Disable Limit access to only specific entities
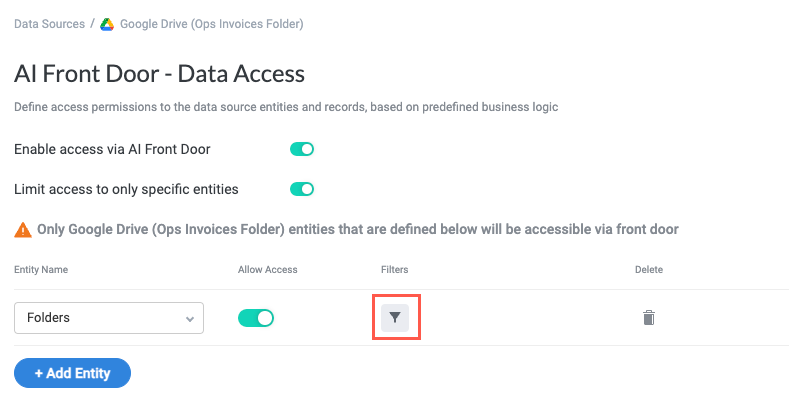 click(302, 188)
